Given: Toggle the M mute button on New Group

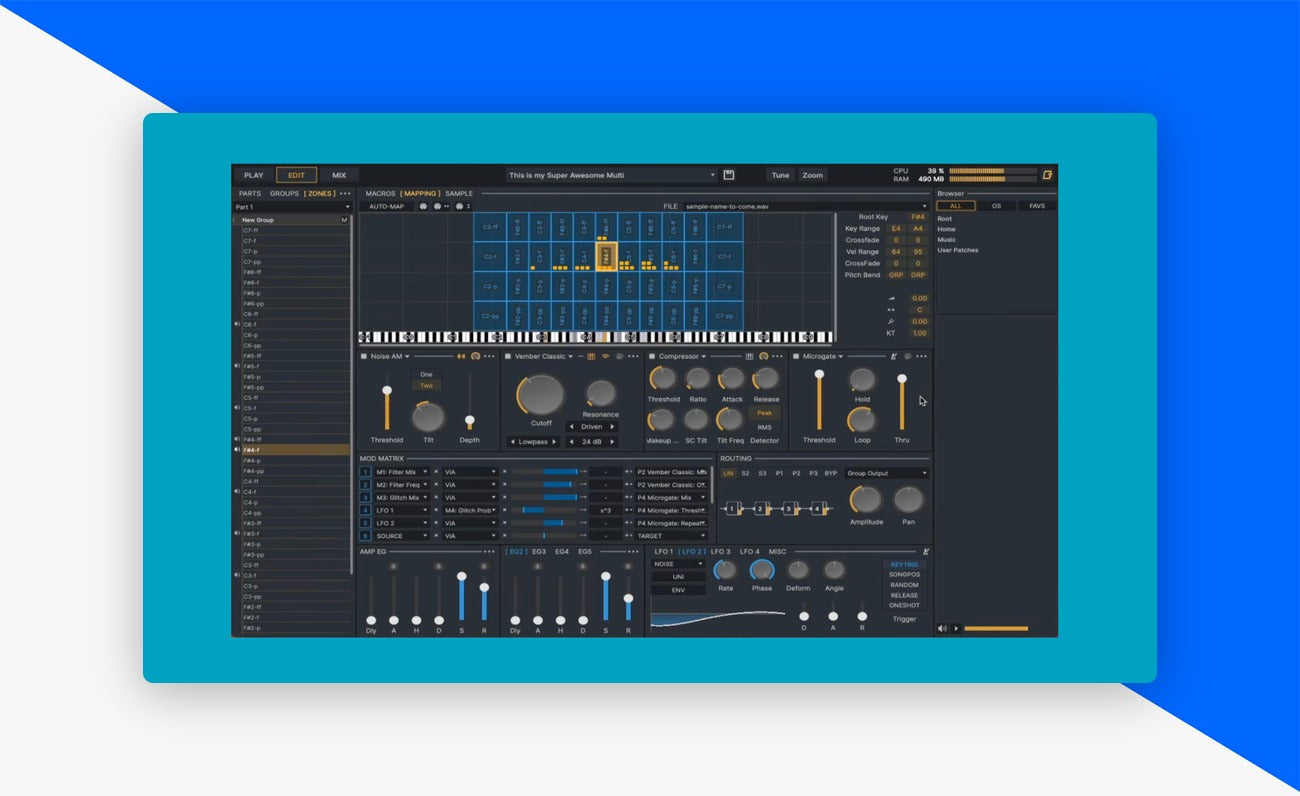Looking at the screenshot, I should 344,219.
